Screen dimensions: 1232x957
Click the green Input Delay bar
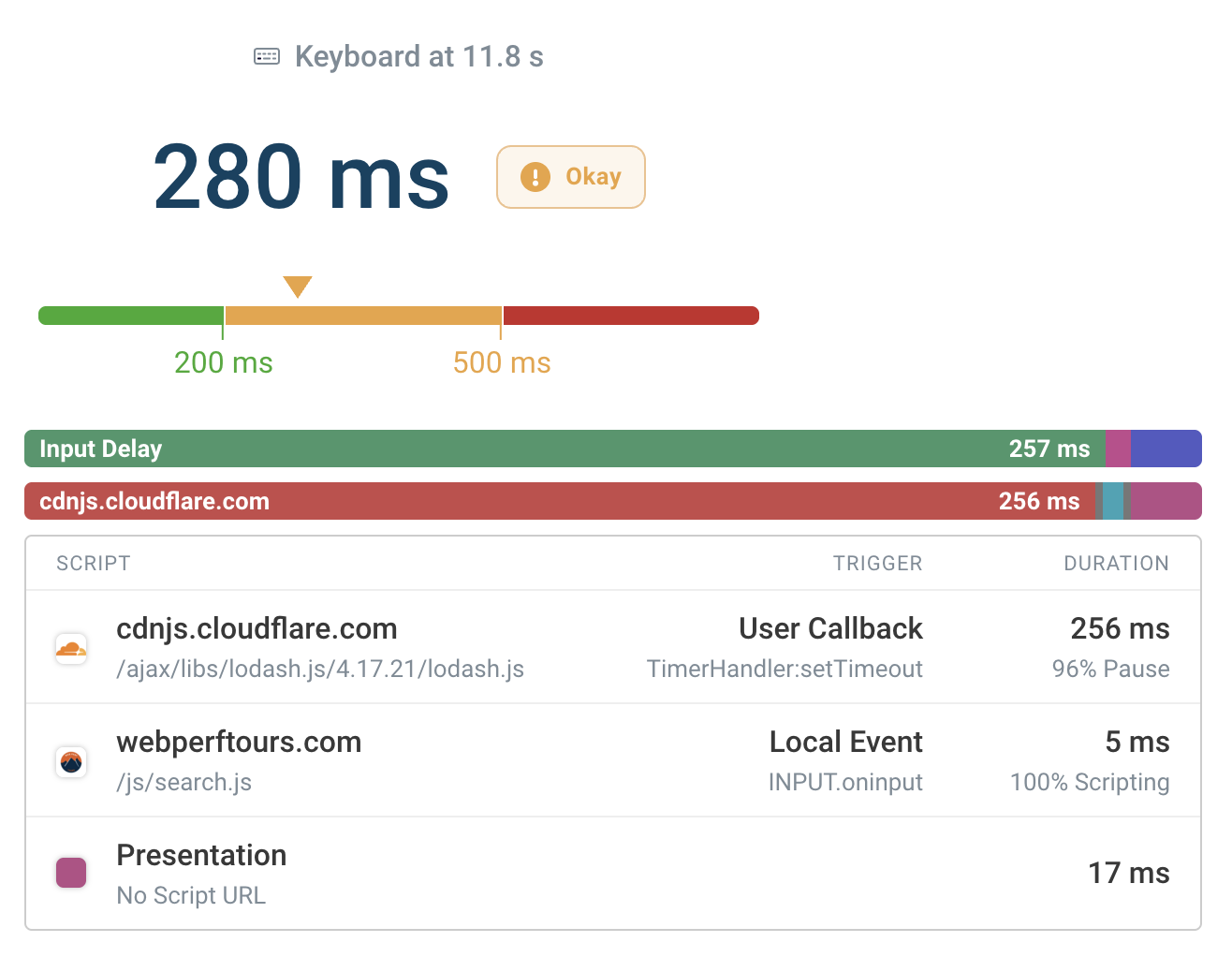coord(565,449)
